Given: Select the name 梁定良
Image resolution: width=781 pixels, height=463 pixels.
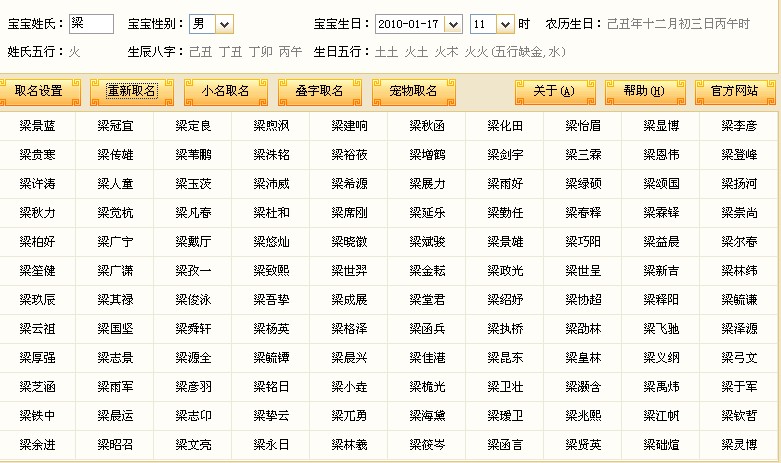Looking at the screenshot, I should [193, 126].
